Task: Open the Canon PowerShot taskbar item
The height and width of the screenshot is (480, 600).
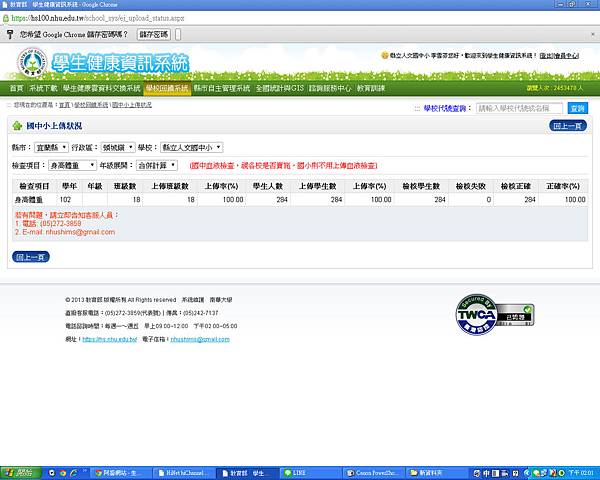Action: (x=373, y=473)
